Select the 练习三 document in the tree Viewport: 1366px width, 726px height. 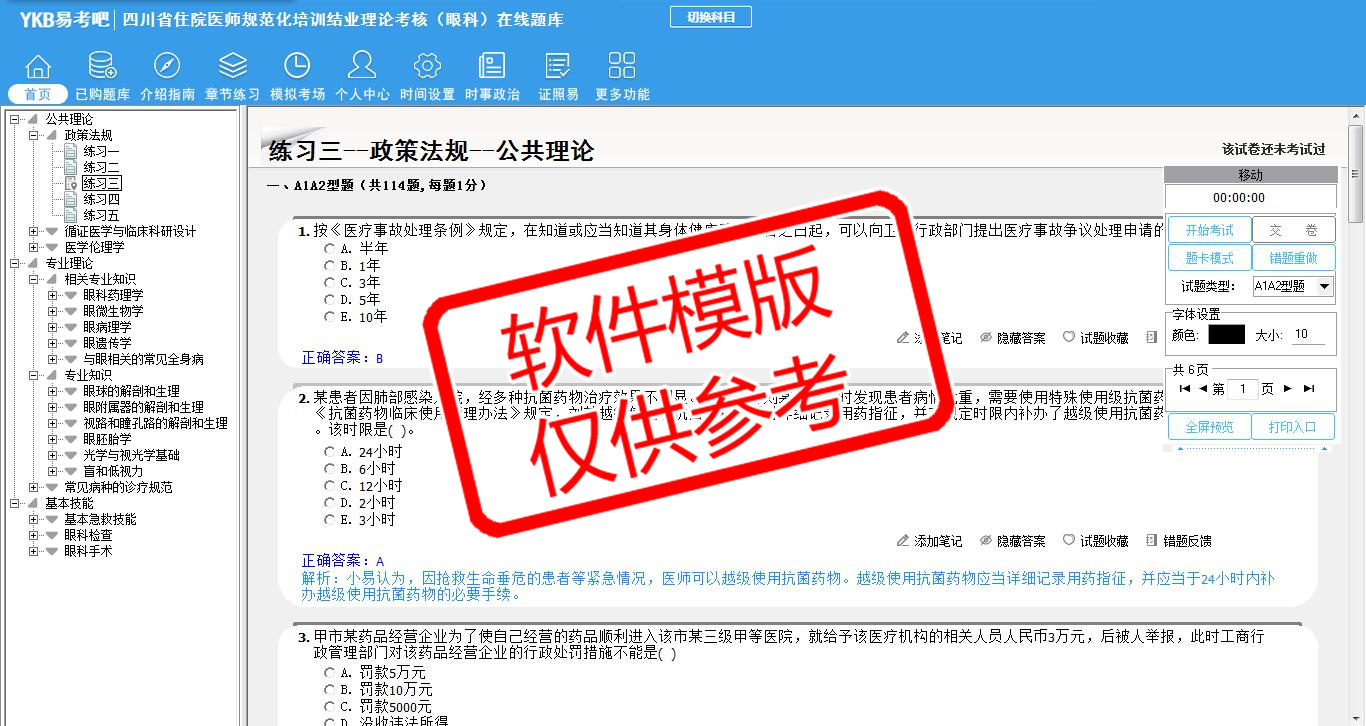coord(101,183)
